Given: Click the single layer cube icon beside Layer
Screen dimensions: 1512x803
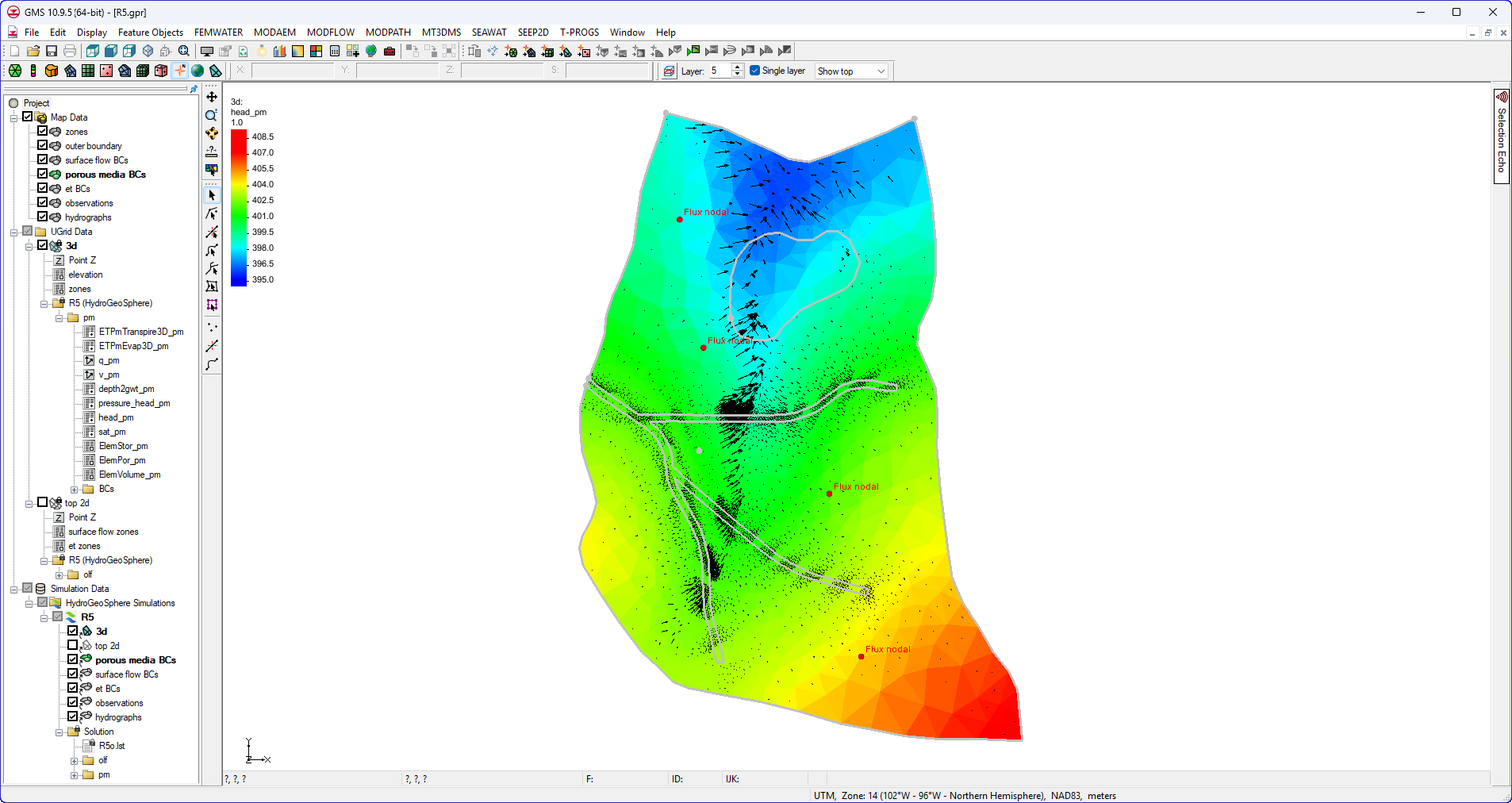Looking at the screenshot, I should pos(669,71).
